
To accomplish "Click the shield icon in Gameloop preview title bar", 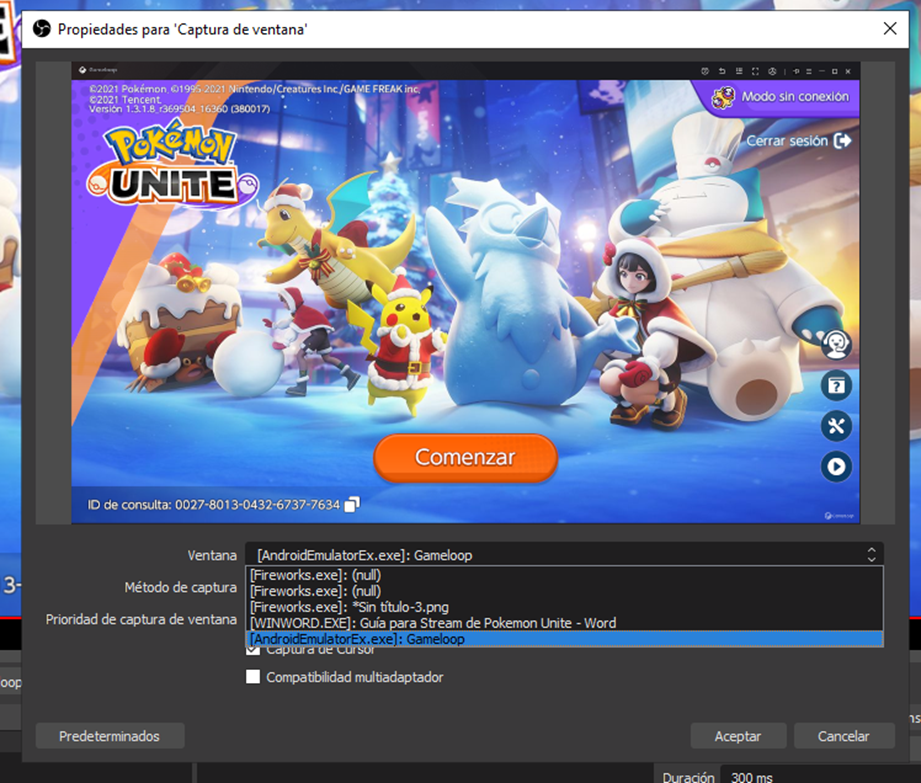I will (x=705, y=71).
